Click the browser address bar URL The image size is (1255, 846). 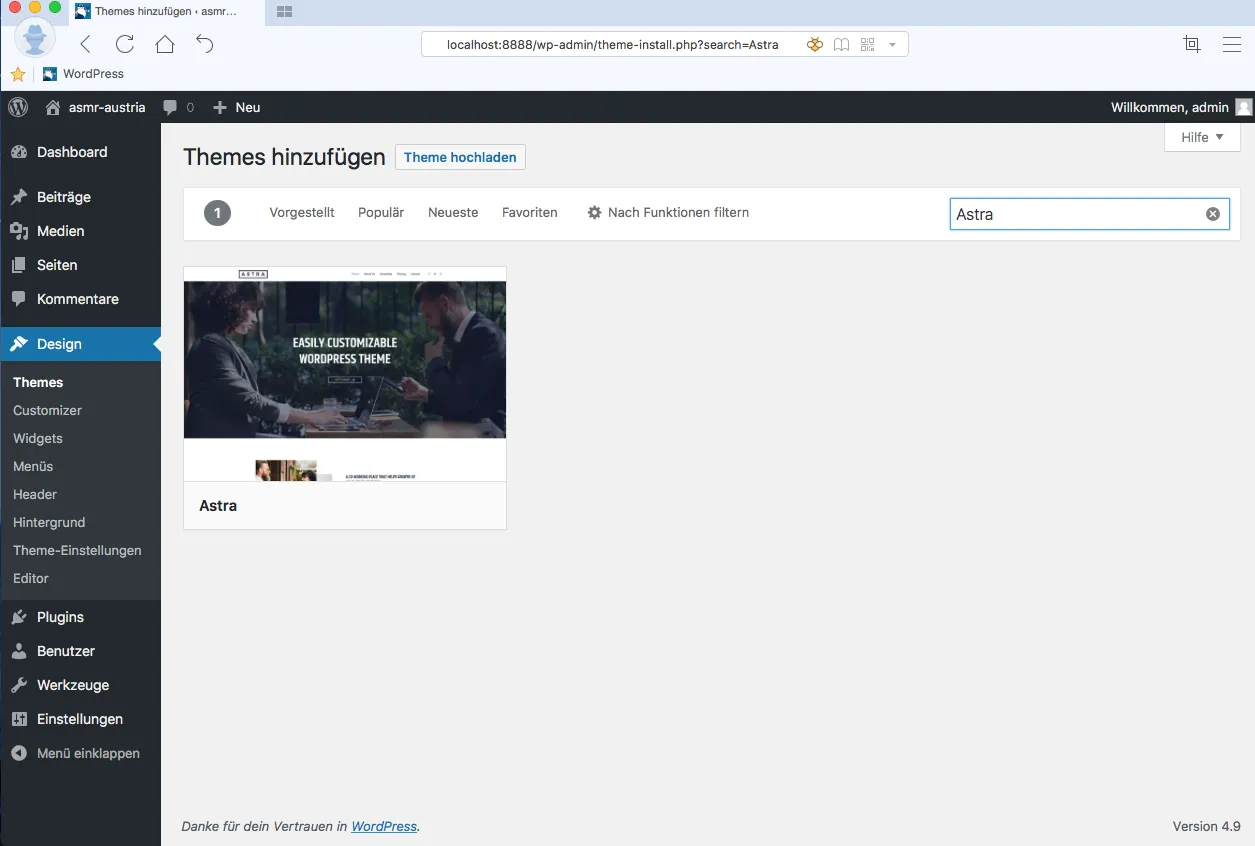click(x=612, y=44)
